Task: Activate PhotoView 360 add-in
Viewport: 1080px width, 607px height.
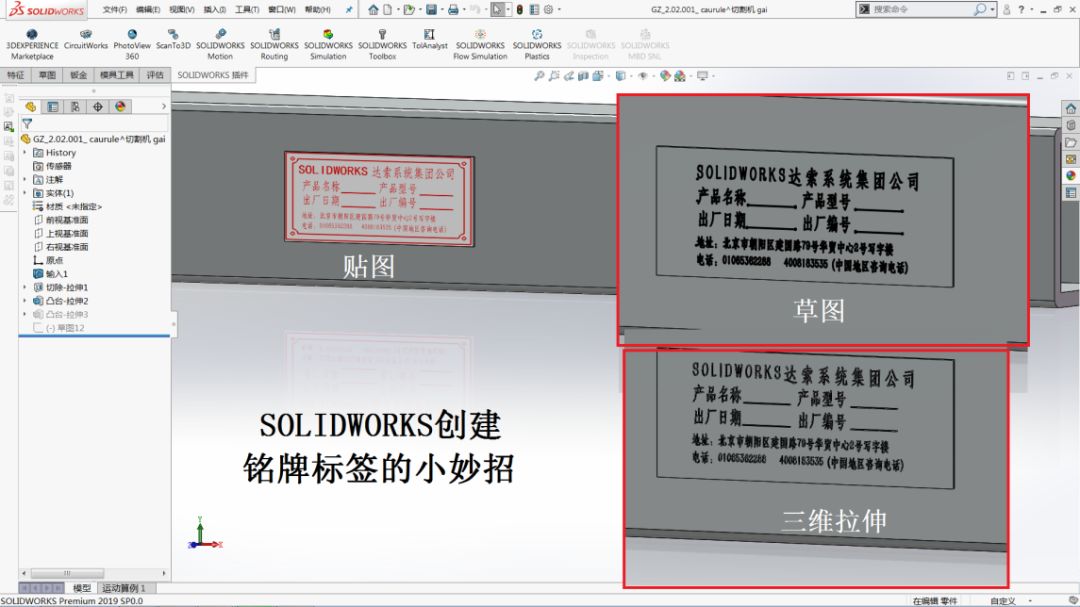Action: (132, 45)
